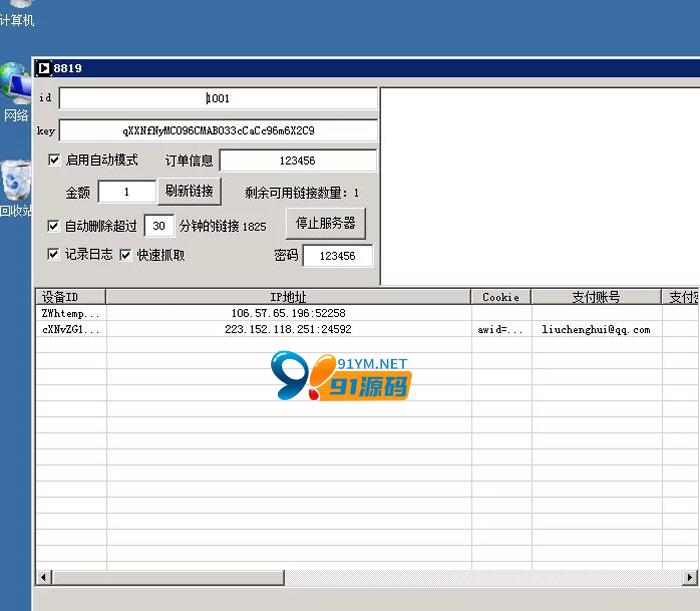The image size is (700, 611).
Task: Toggle the 自动删除超过 checkbox
Action: point(54,226)
